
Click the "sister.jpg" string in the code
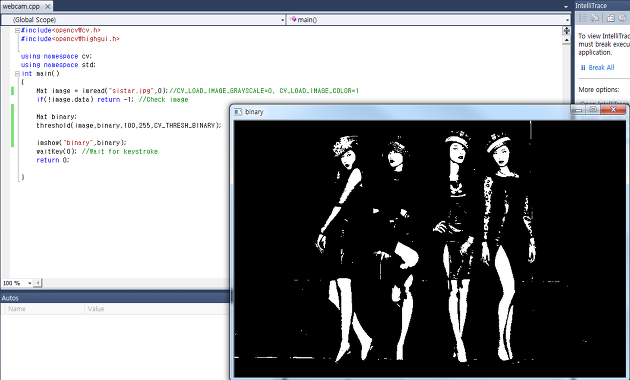coord(131,91)
